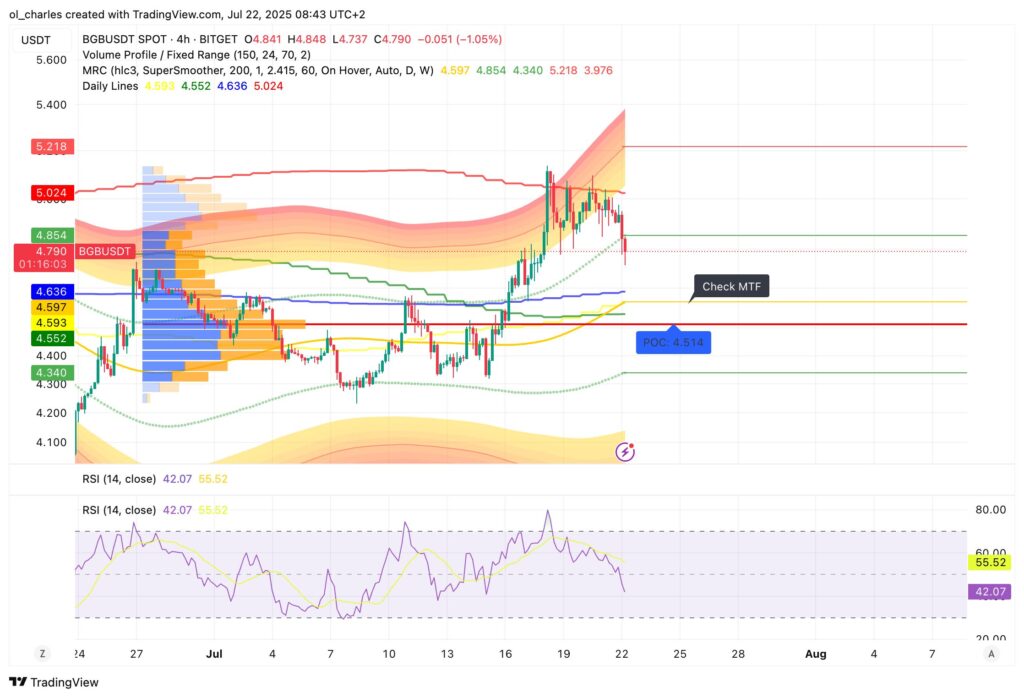Click the Z timezone button on the time axis

coord(42,652)
